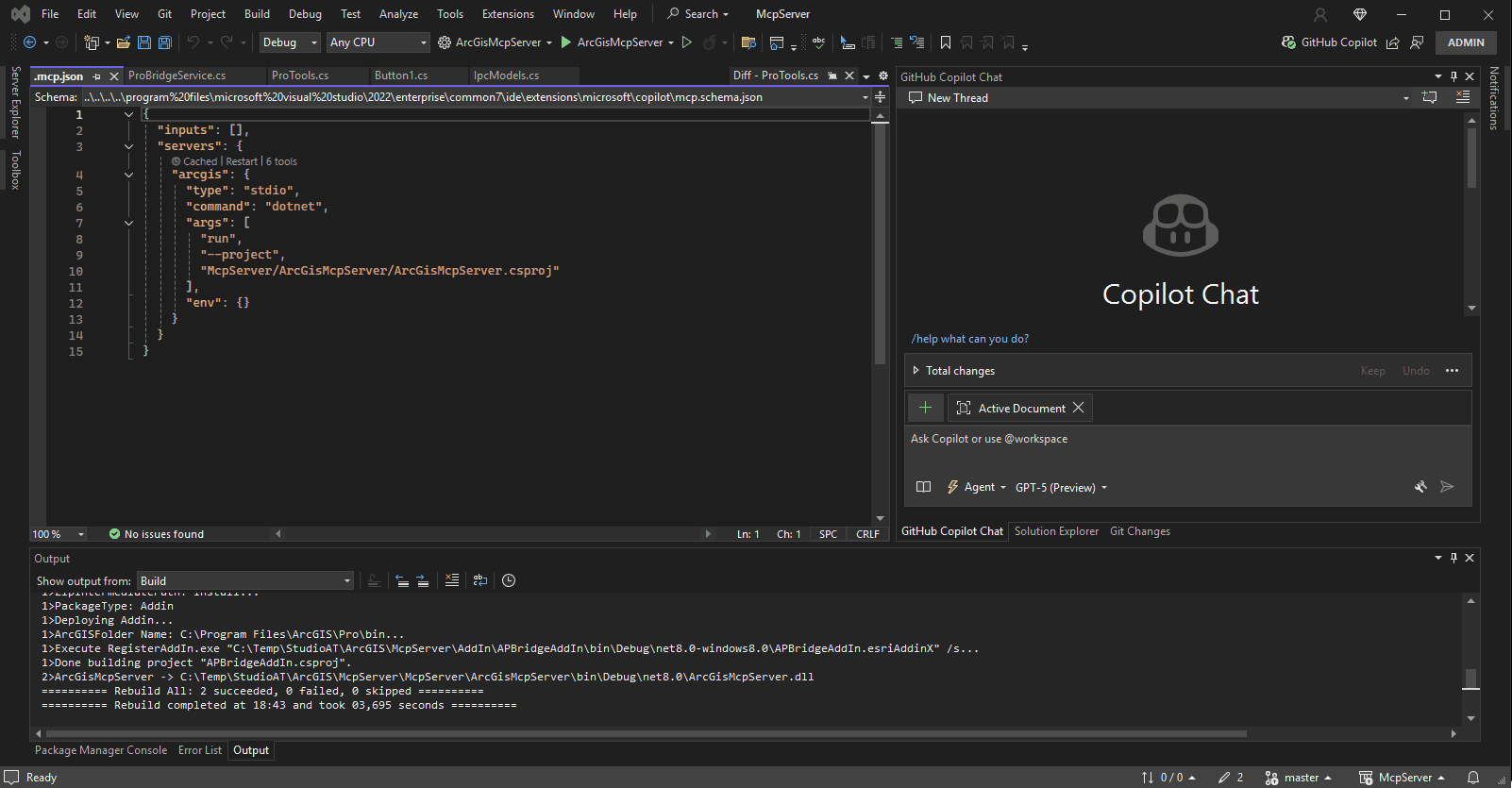Open the Analyze menu
This screenshot has width=1512, height=788.
398,14
